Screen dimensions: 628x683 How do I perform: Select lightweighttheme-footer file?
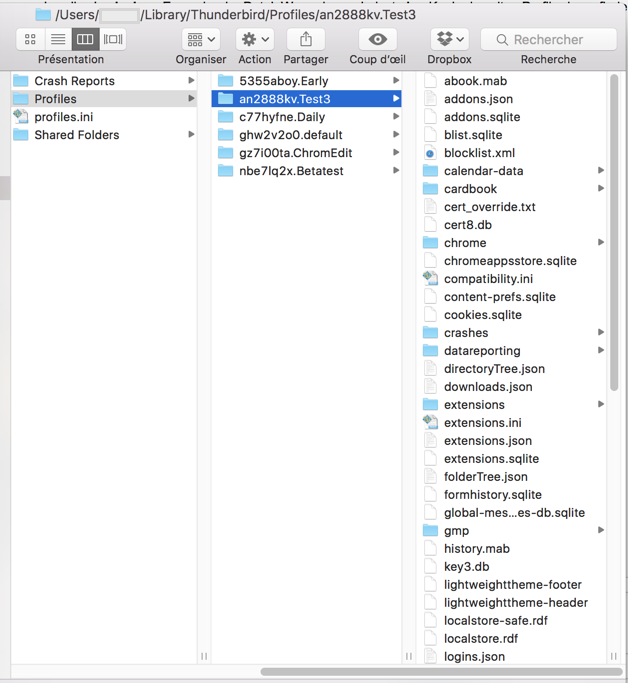point(512,585)
